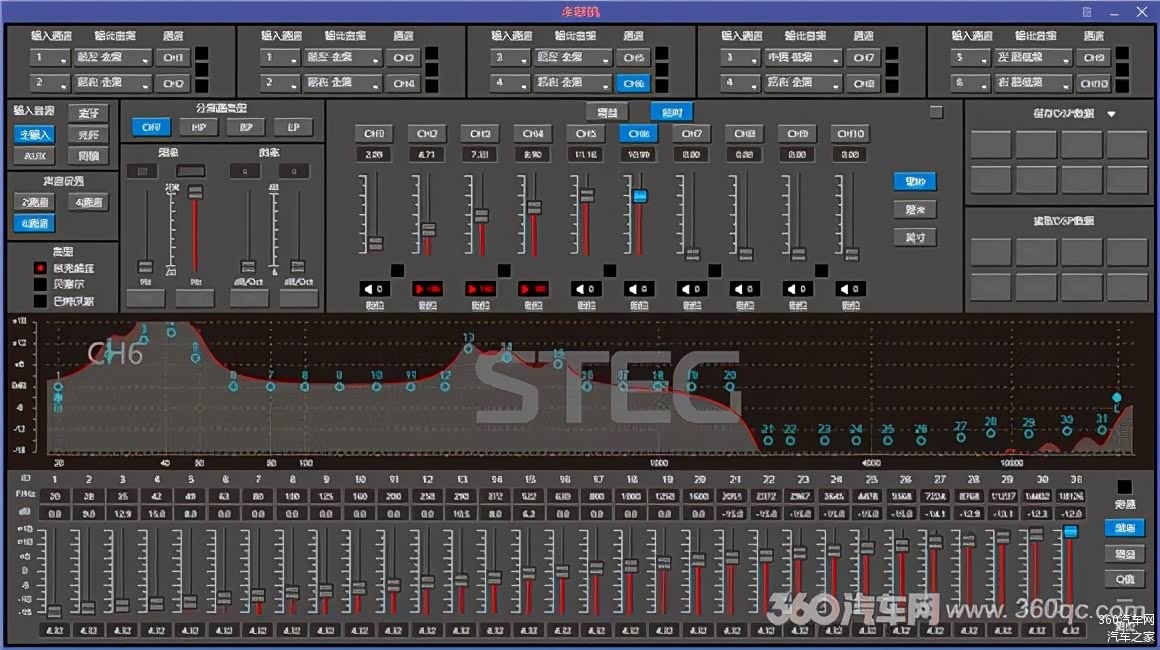Select the red-lit radio button in lower-left type panel
This screenshot has width=1160, height=650.
pos(41,268)
